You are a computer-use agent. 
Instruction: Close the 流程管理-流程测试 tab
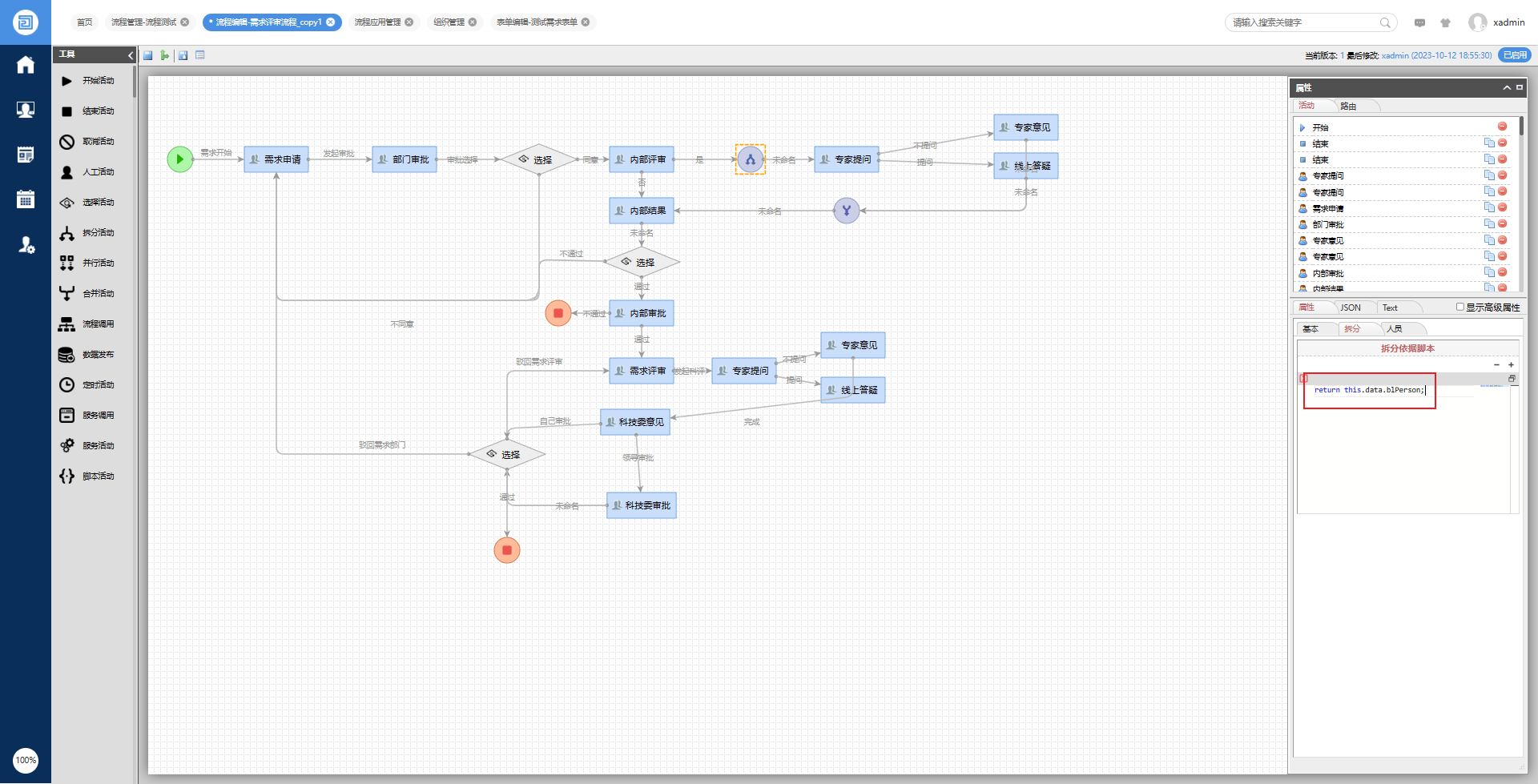[185, 22]
